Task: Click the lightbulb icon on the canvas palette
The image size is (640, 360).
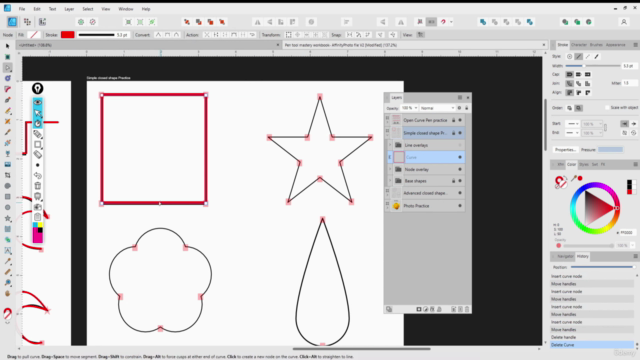Action: tap(38, 88)
